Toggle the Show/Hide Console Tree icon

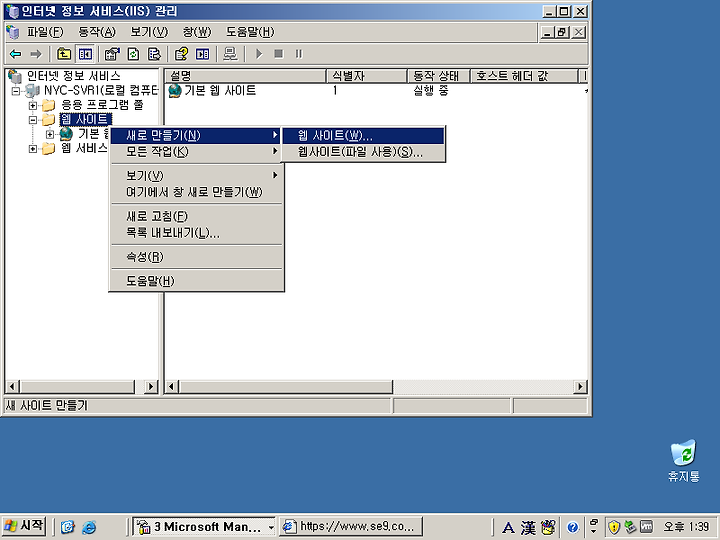(x=85, y=54)
